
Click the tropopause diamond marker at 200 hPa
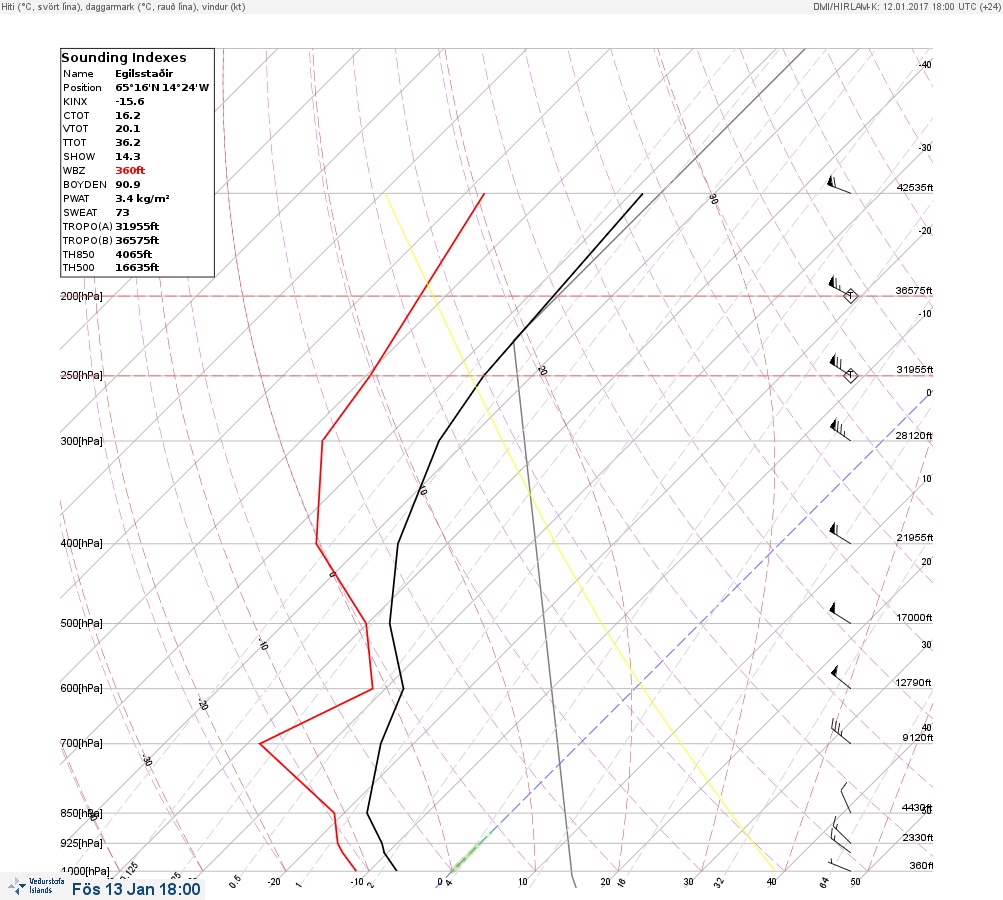click(x=850, y=296)
